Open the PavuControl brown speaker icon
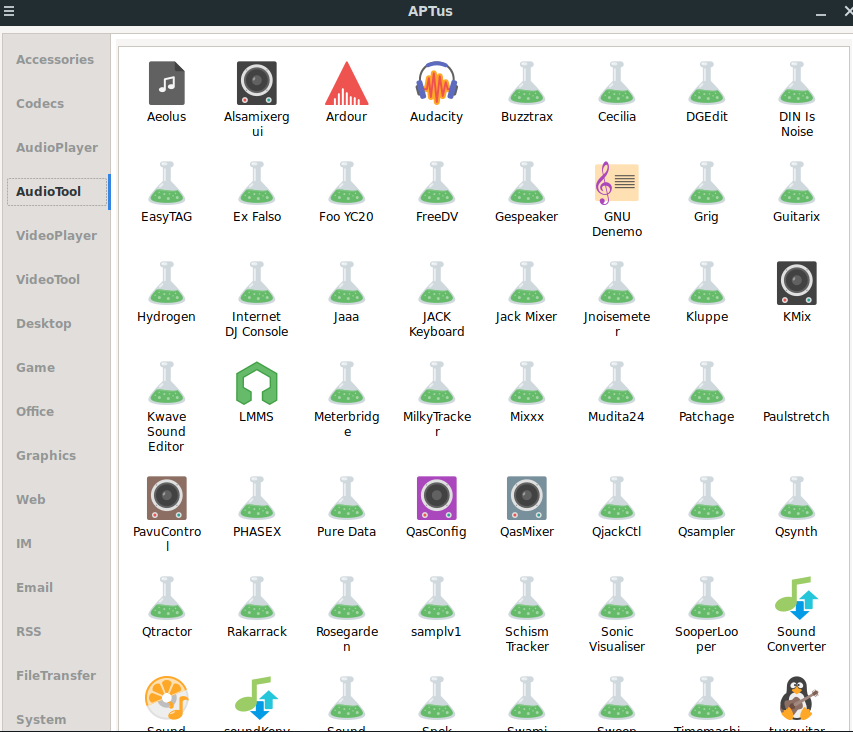This screenshot has width=853, height=732. [166, 498]
